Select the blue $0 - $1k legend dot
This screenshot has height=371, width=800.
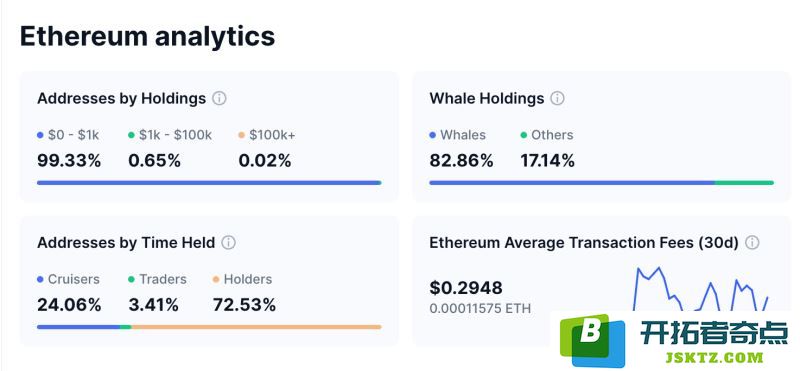pyautogui.click(x=40, y=135)
